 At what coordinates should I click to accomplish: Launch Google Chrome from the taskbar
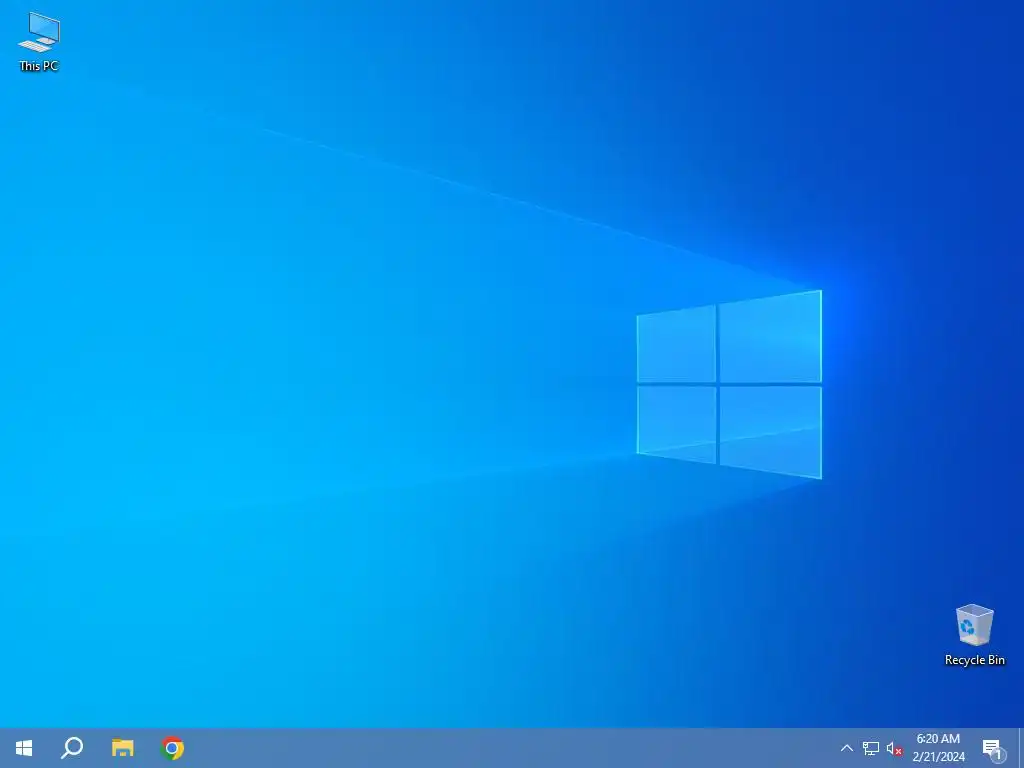pos(172,748)
